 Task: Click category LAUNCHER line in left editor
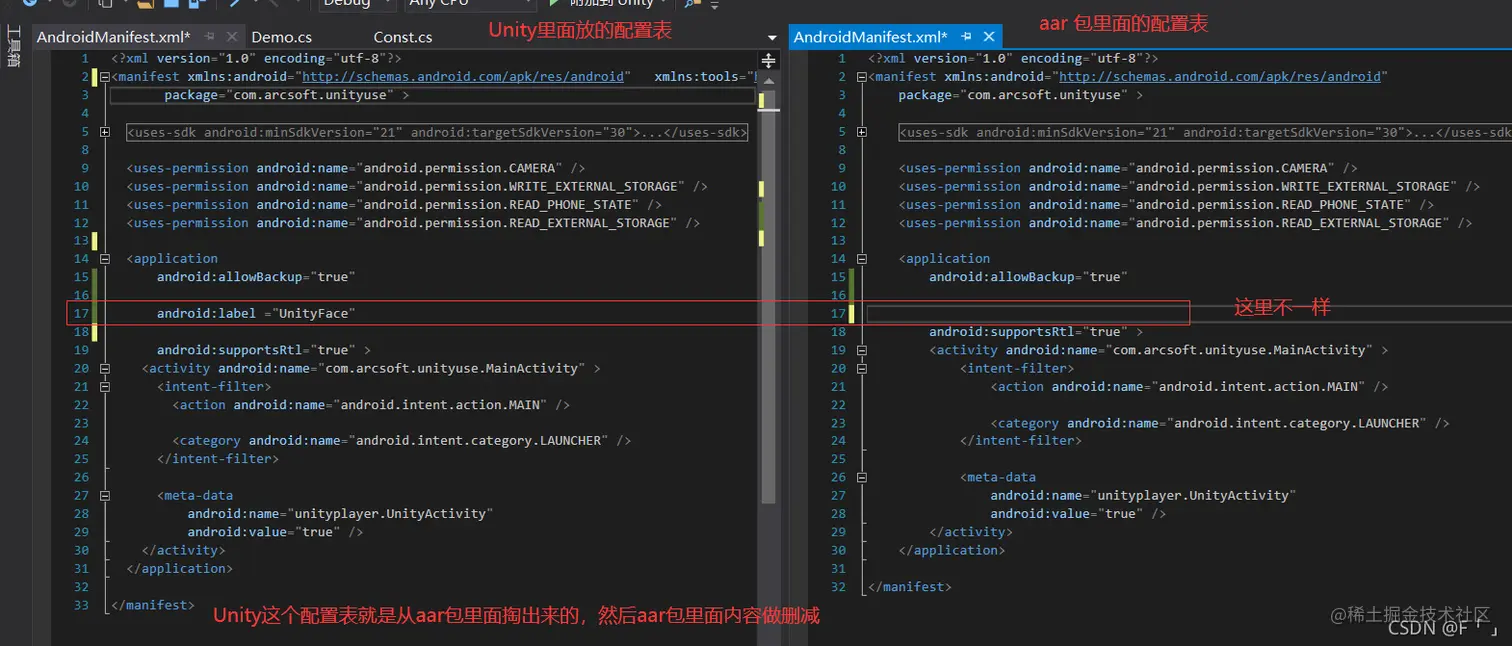(x=402, y=440)
